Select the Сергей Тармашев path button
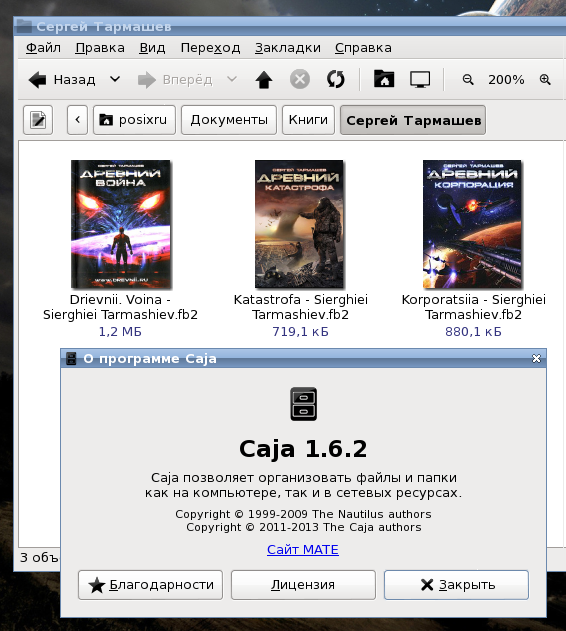The width and height of the screenshot is (566, 631). [x=413, y=120]
